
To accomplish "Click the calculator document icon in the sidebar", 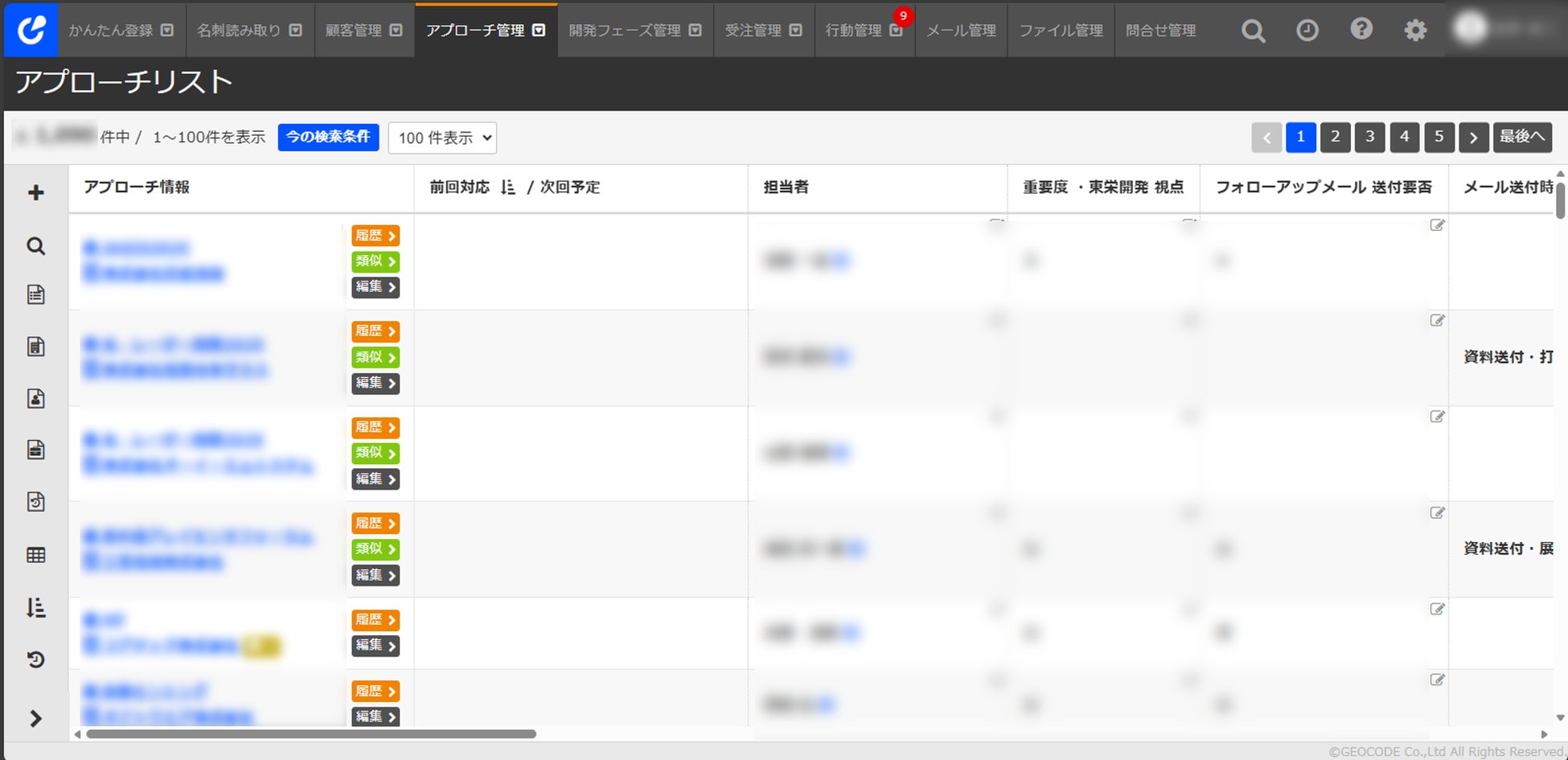I will coord(36,347).
